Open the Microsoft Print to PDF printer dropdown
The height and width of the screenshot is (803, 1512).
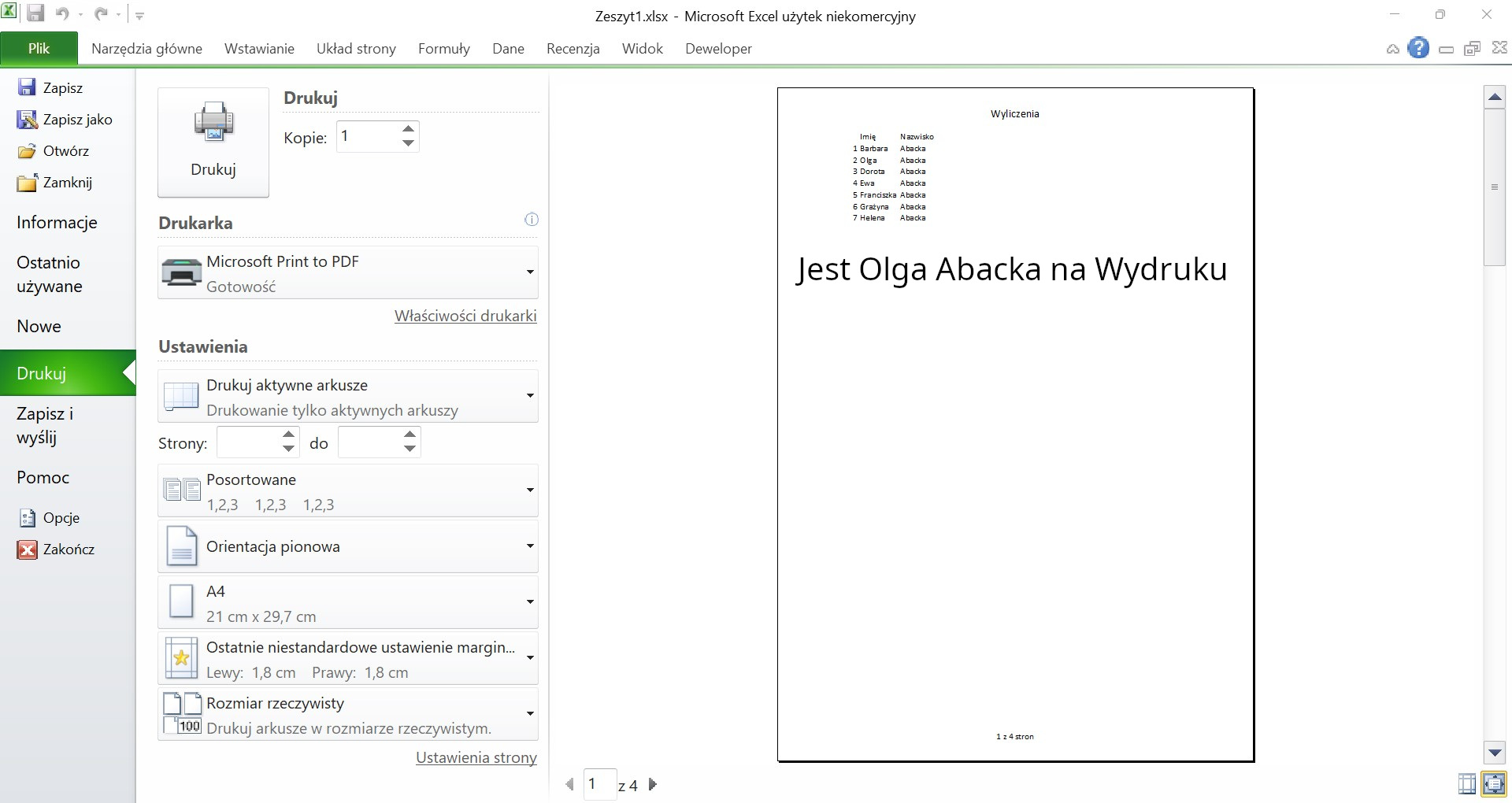click(348, 272)
